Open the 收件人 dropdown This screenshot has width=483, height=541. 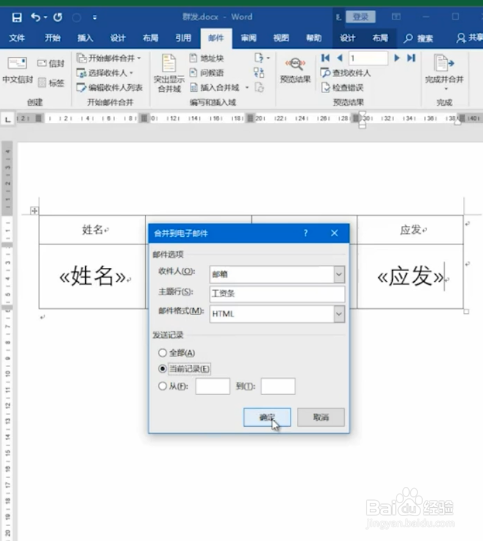[339, 274]
